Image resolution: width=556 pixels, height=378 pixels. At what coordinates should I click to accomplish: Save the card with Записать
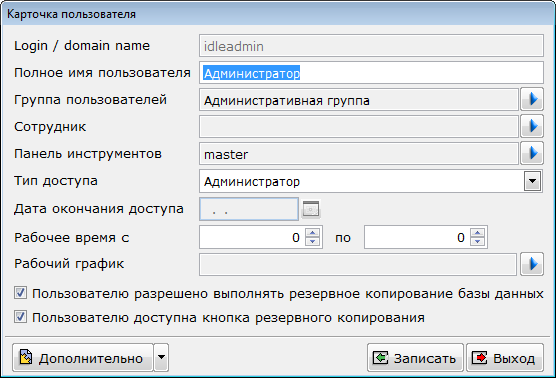(415, 357)
